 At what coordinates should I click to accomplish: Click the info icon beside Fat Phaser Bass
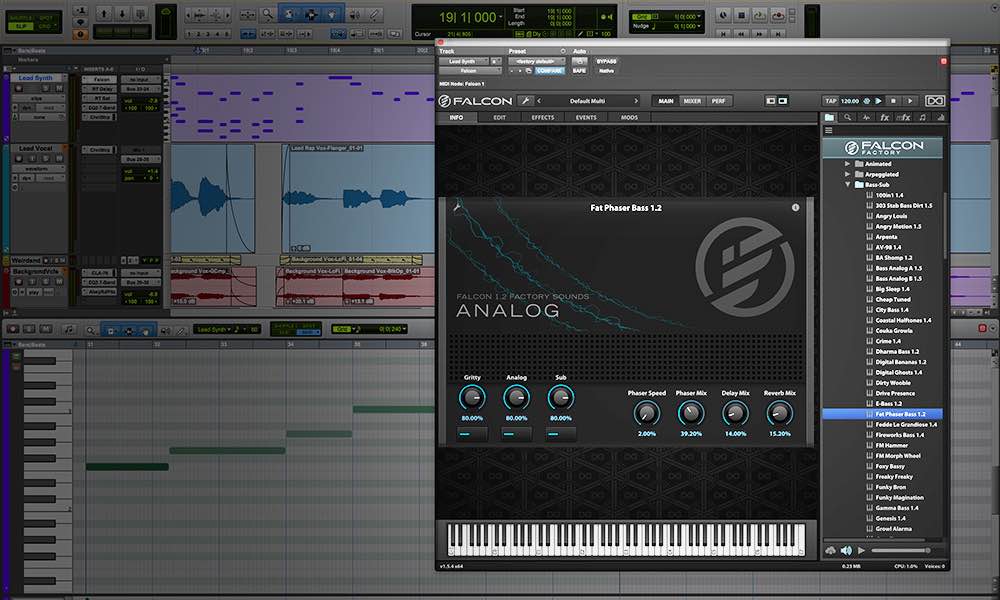tap(795, 208)
